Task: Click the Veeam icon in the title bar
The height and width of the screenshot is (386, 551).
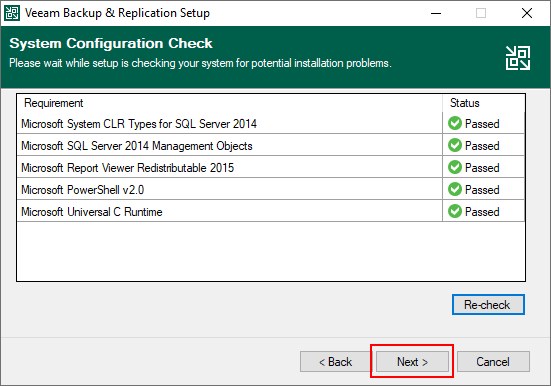Action: click(x=12, y=13)
